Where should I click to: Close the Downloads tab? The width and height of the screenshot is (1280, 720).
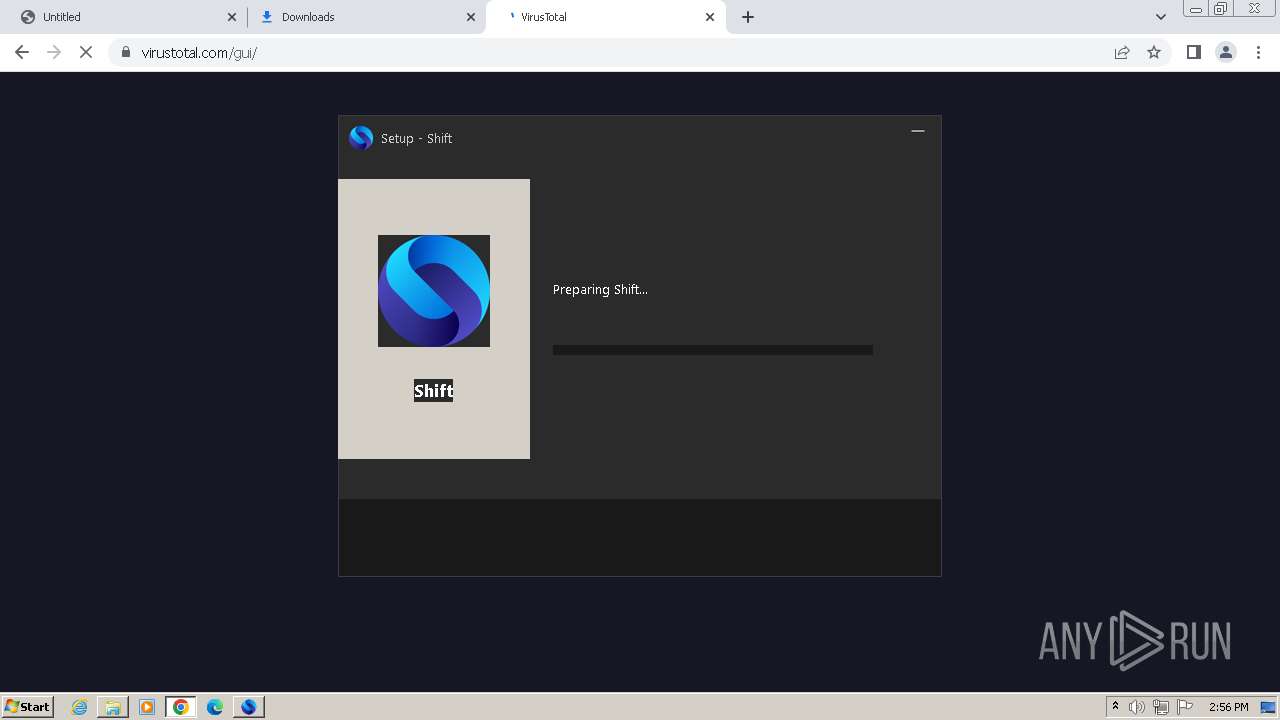pyautogui.click(x=471, y=17)
